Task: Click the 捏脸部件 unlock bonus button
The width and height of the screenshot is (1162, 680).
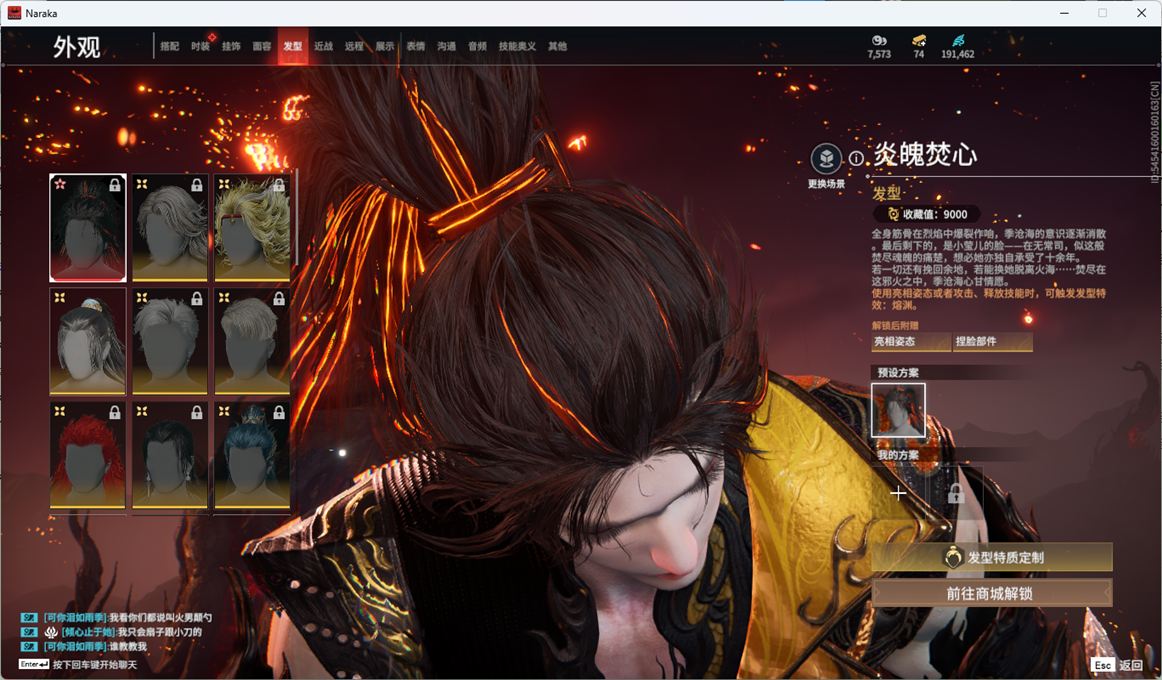Action: pyautogui.click(x=992, y=341)
